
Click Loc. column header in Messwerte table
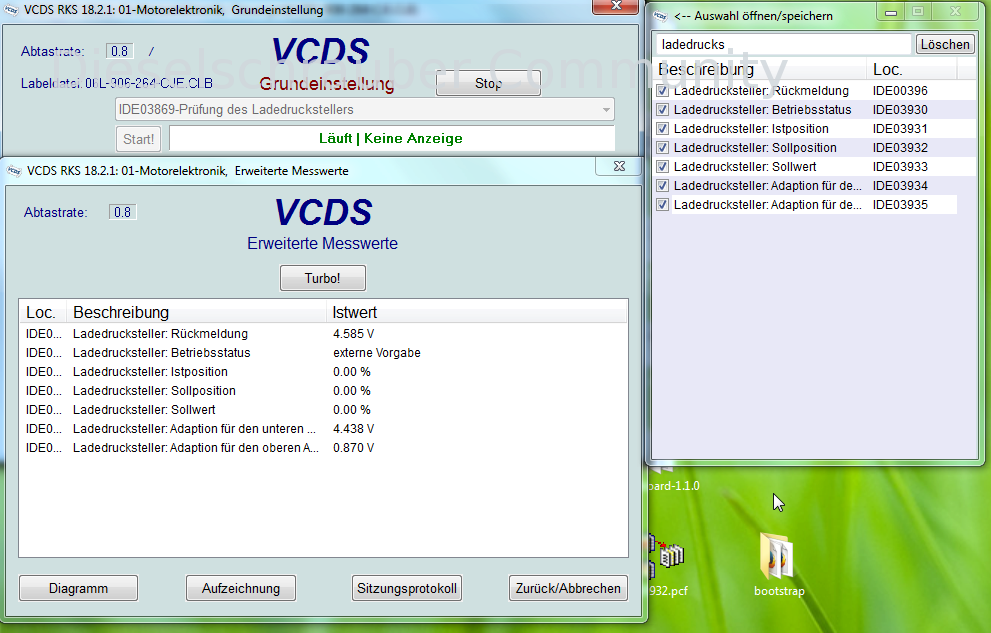pos(42,312)
